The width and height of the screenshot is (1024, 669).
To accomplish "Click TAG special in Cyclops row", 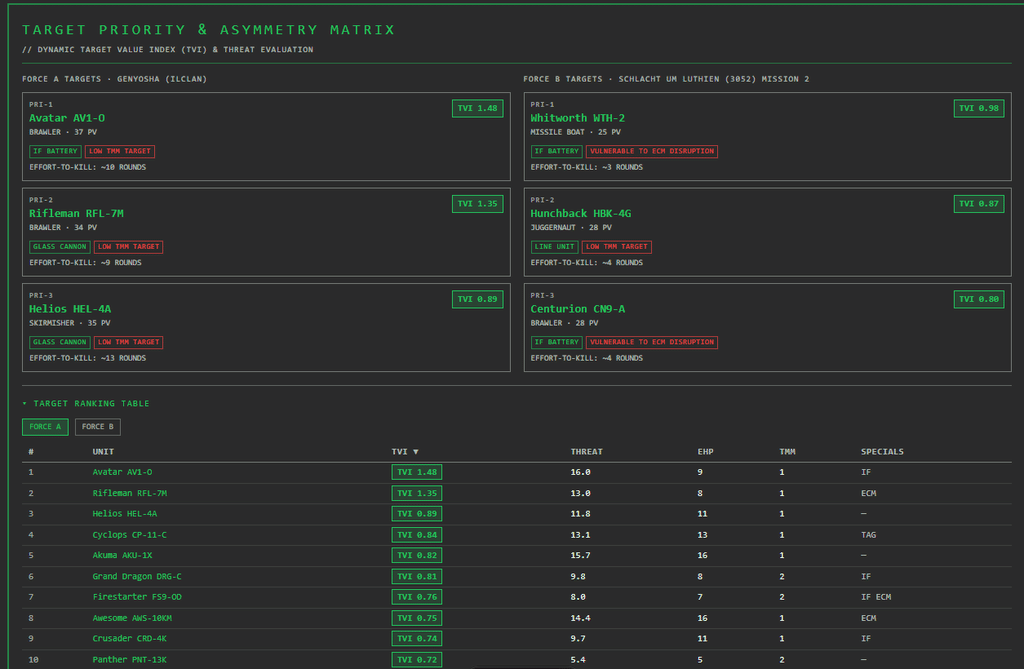I will pyautogui.click(x=868, y=535).
